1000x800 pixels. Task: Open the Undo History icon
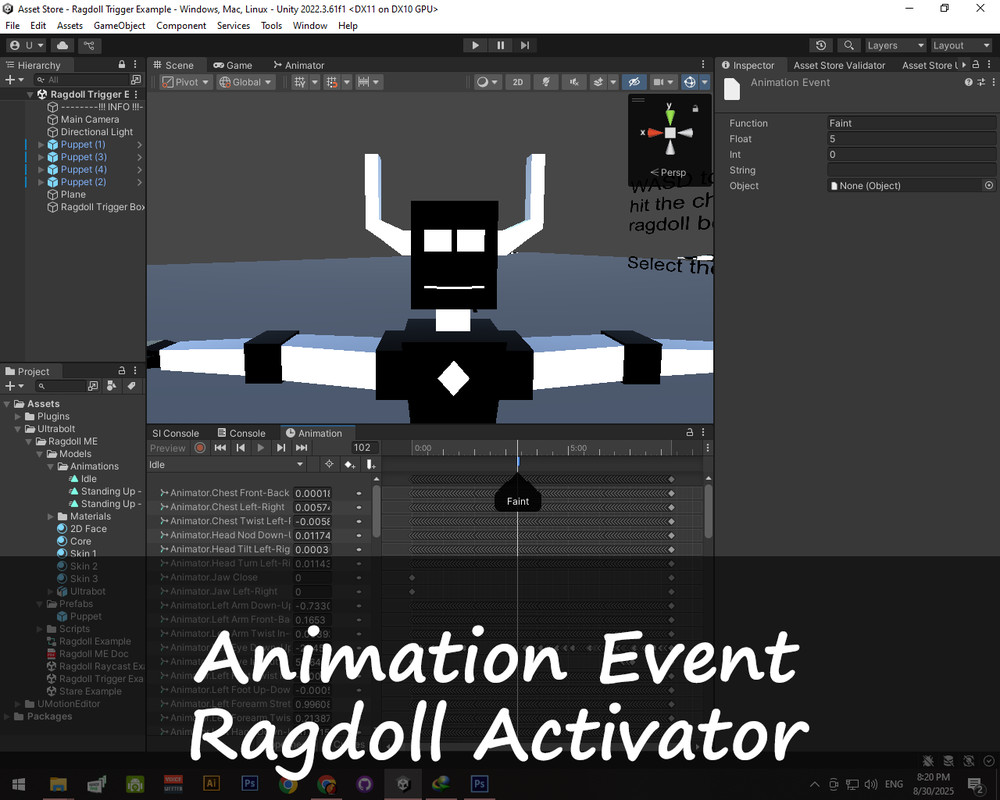tap(821, 45)
